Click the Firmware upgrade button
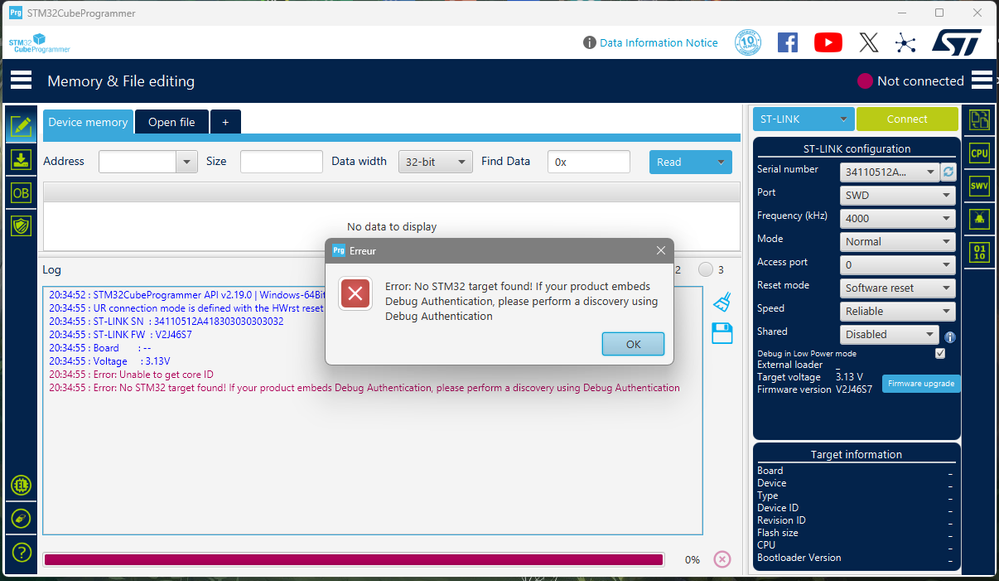The width and height of the screenshot is (999, 581). click(x=921, y=384)
